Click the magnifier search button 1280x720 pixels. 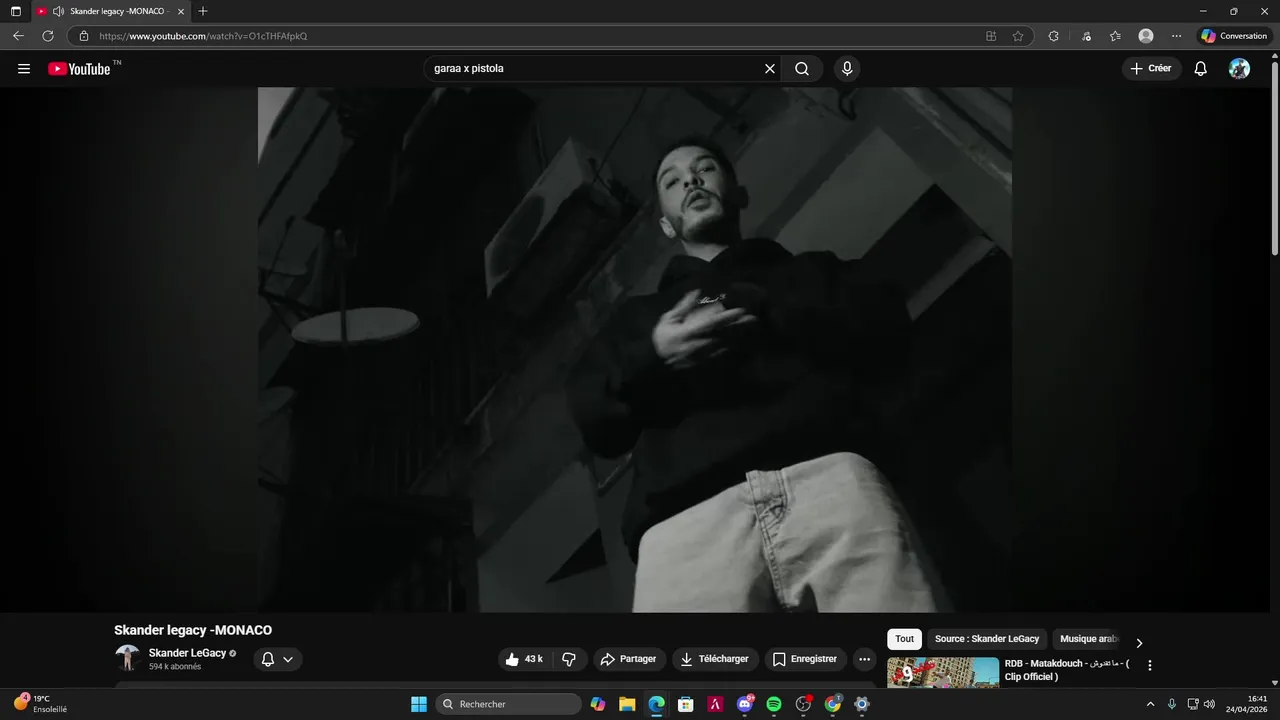click(x=802, y=69)
